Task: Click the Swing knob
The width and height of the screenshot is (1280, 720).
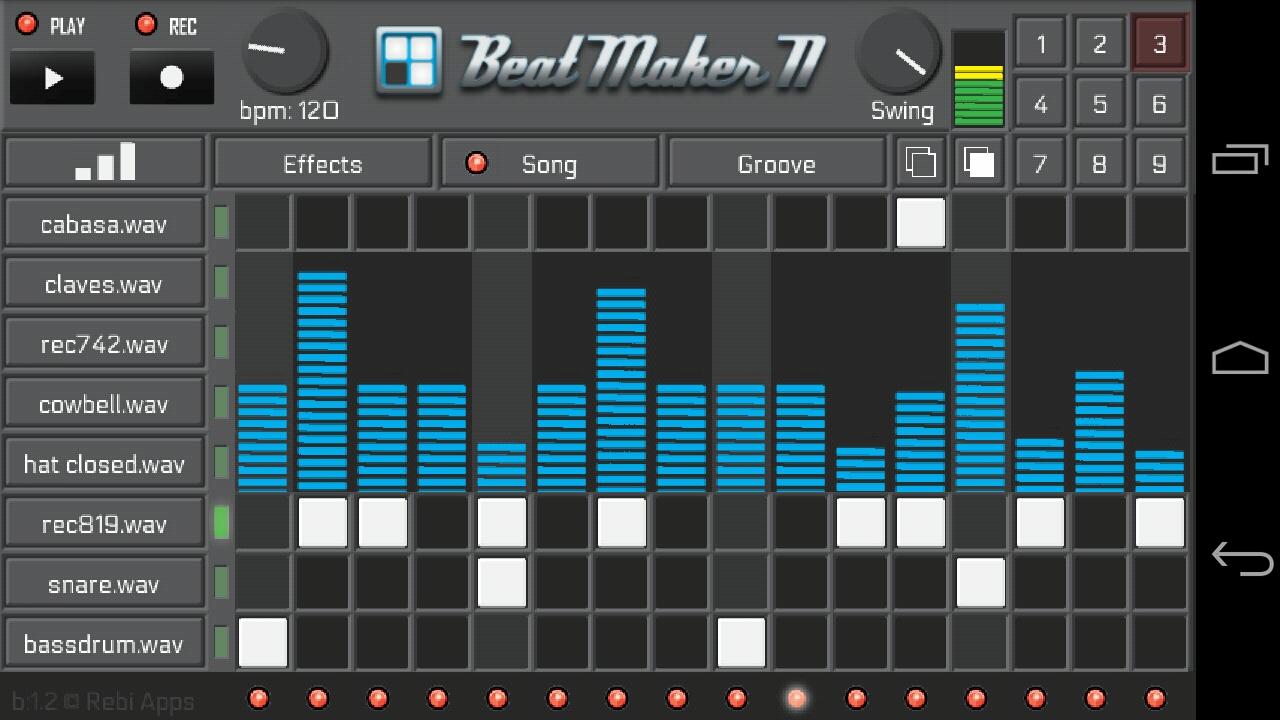Action: (x=901, y=55)
